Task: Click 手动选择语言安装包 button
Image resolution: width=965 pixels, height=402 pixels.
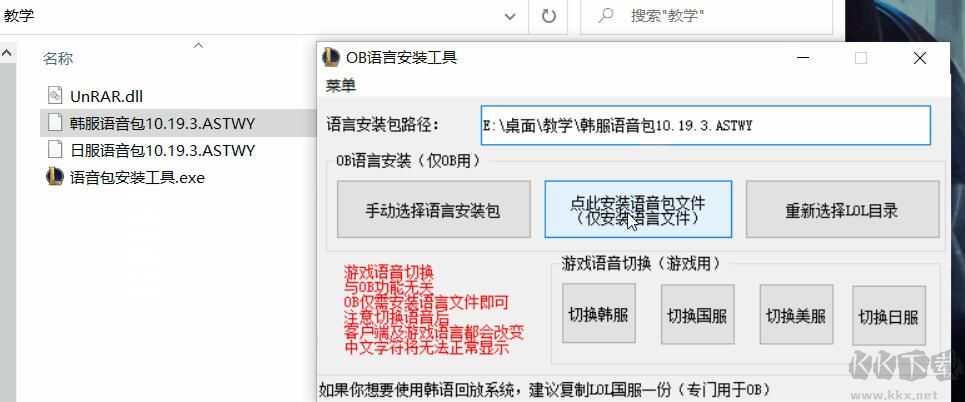Action: pyautogui.click(x=433, y=209)
